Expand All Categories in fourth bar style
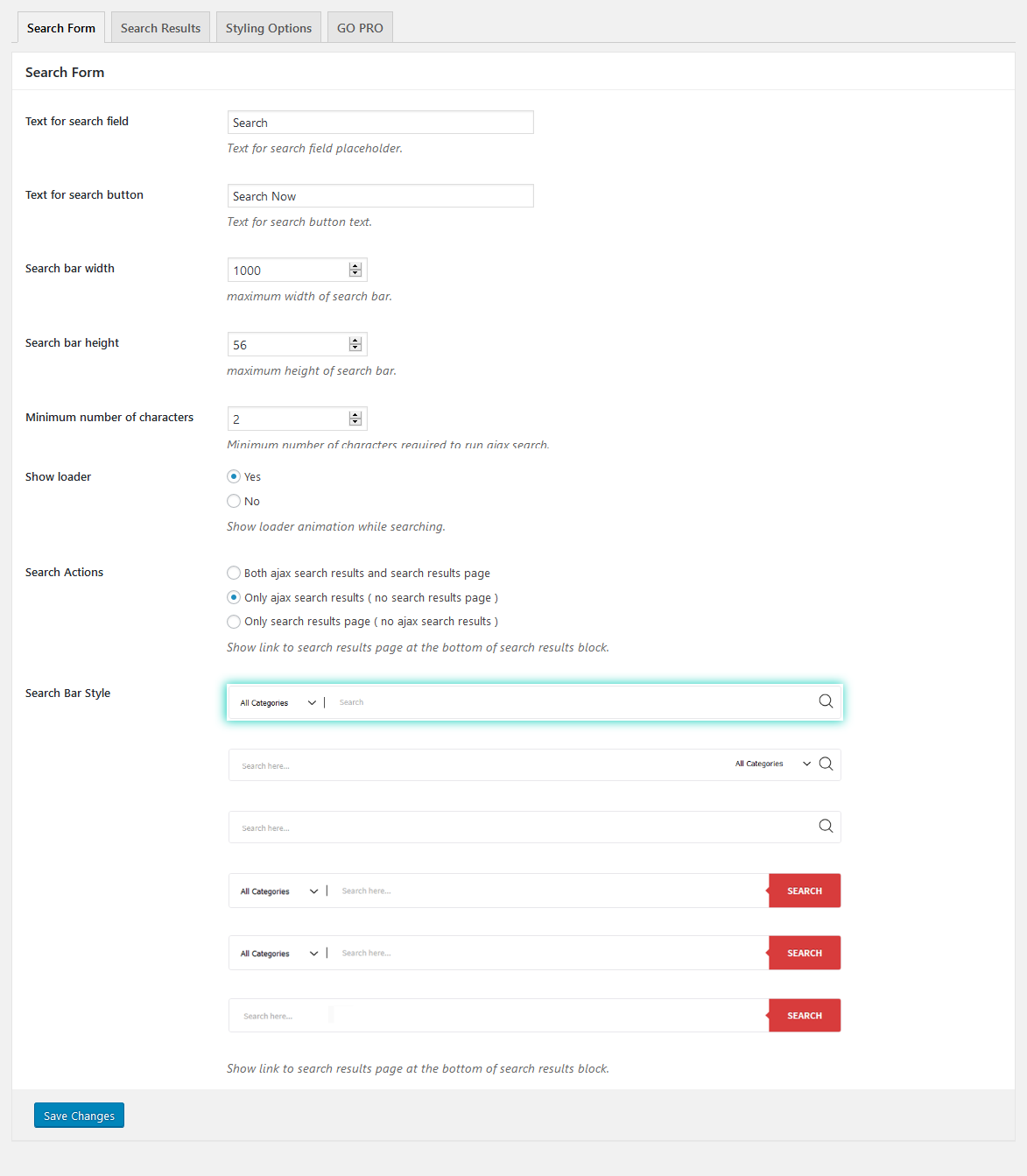This screenshot has width=1027, height=1176. click(x=279, y=891)
